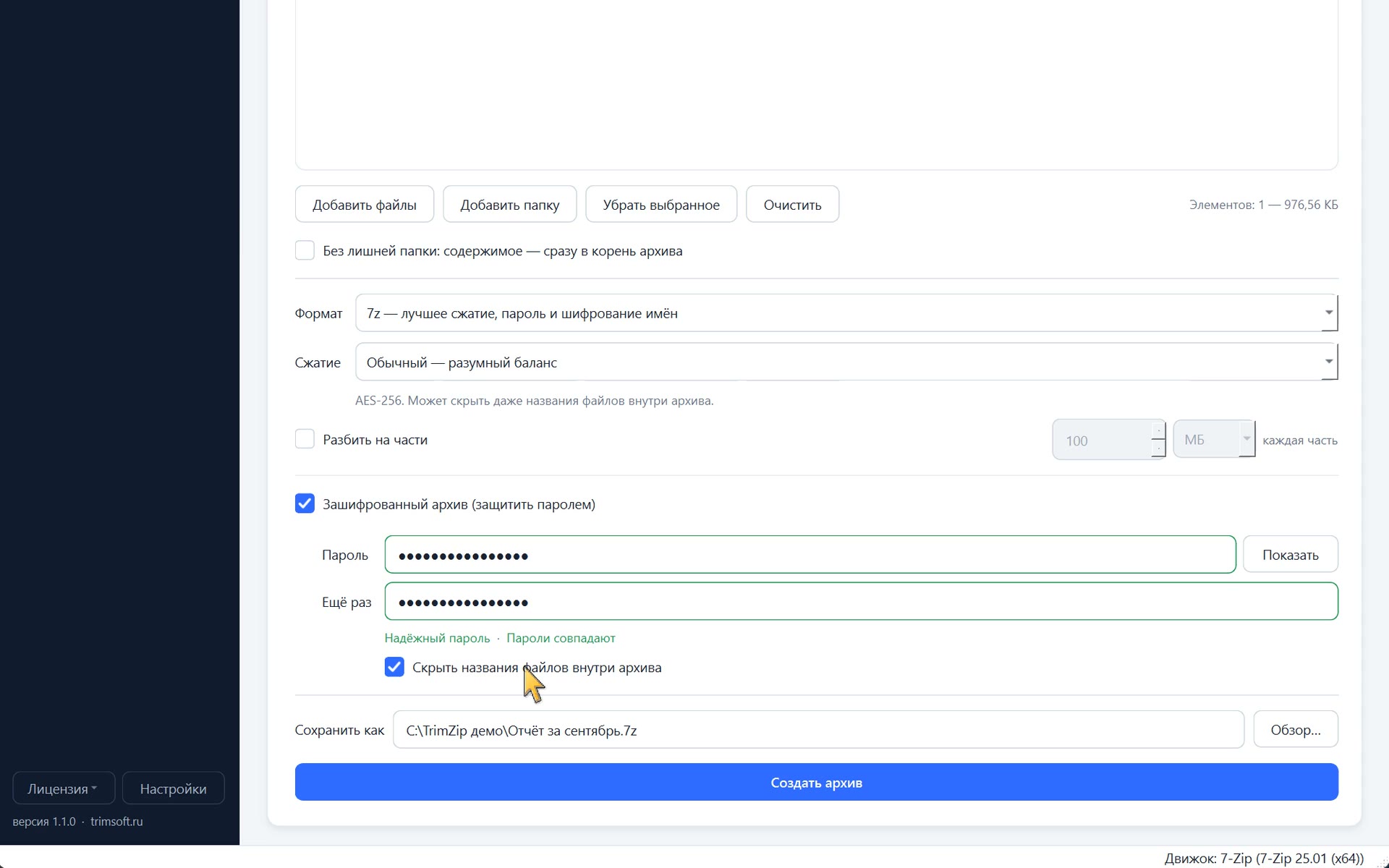The image size is (1389, 868).
Task: Click 'Элементов: 1 — 976,56 КБ' counter text
Action: click(x=1263, y=205)
